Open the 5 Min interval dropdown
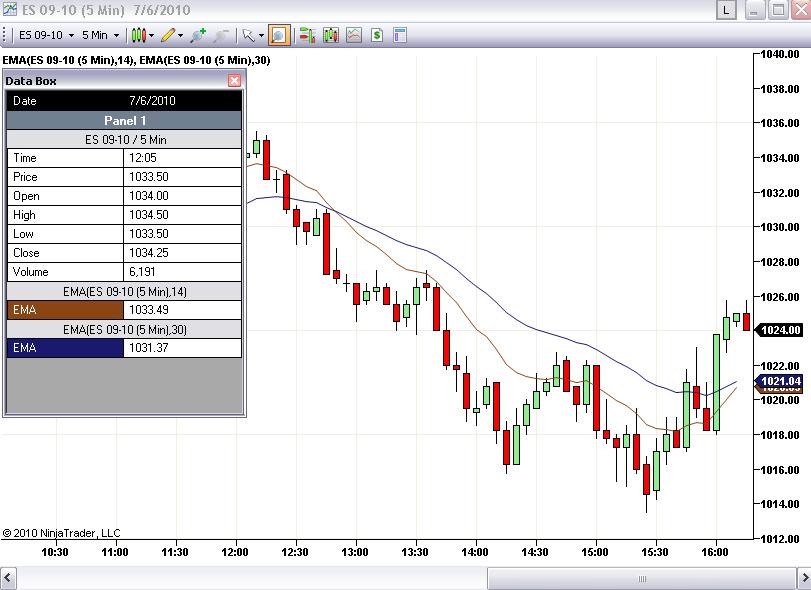 [100, 35]
